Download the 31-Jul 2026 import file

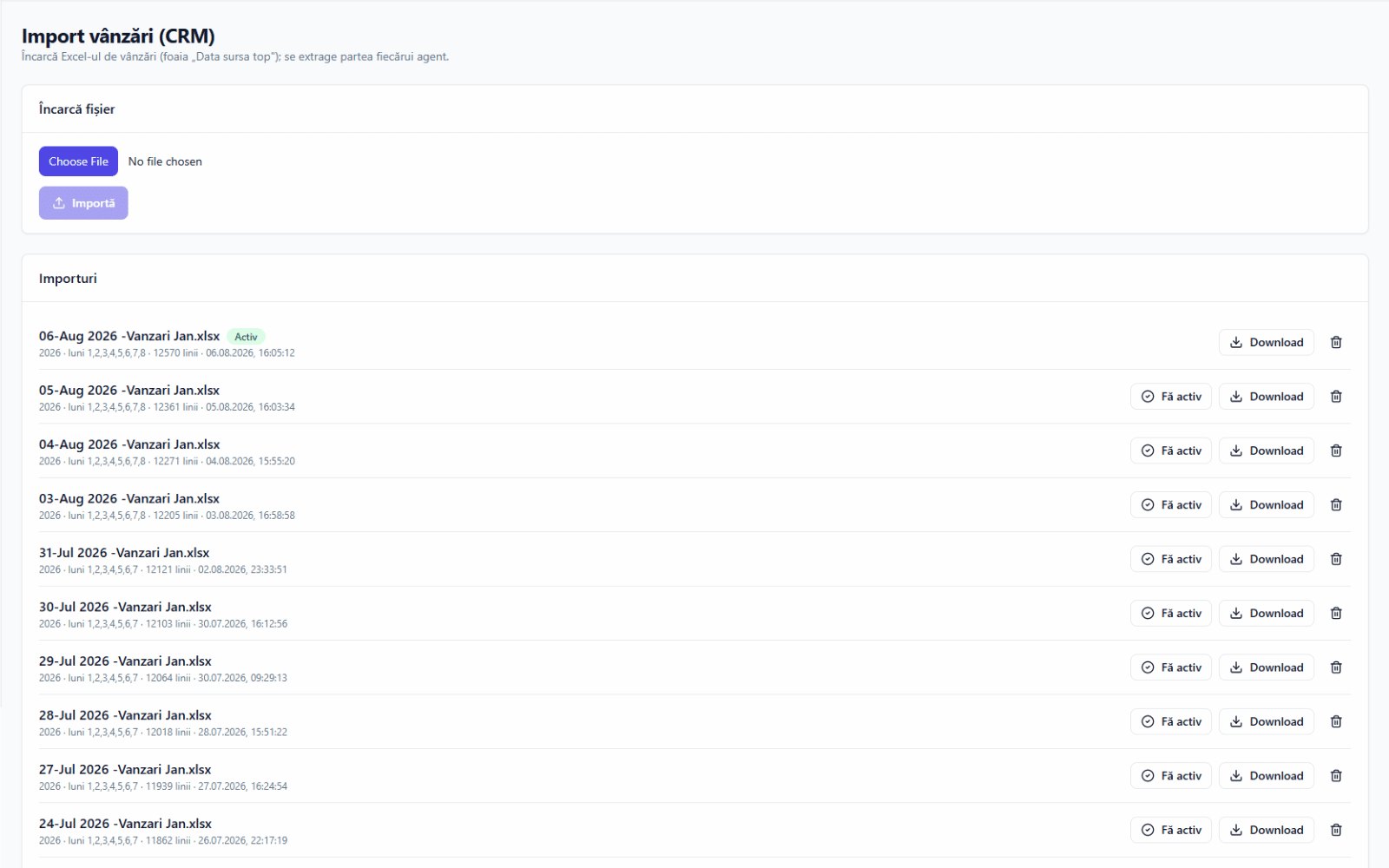coord(1267,559)
